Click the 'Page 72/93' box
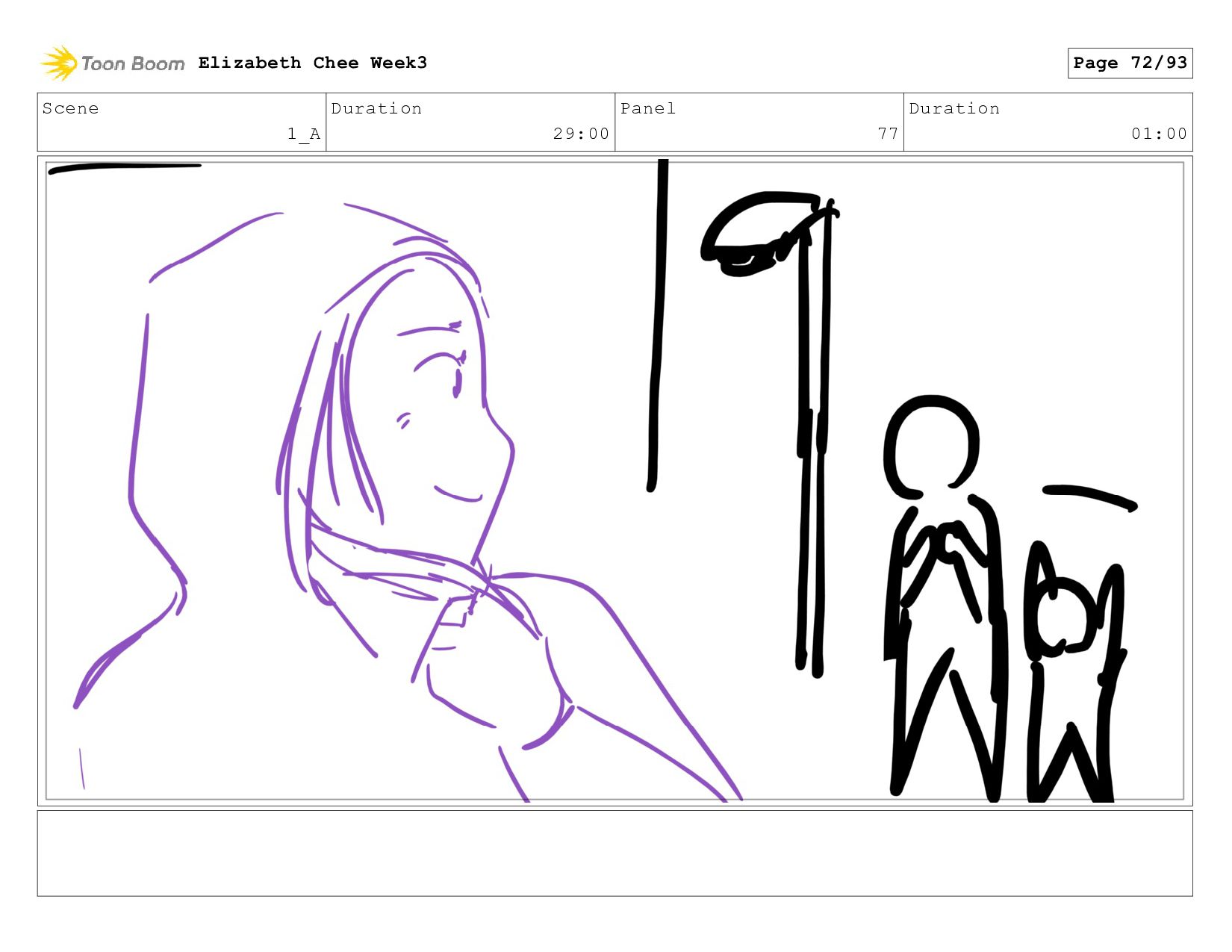This screenshot has height=952, width=1232. 1130,63
